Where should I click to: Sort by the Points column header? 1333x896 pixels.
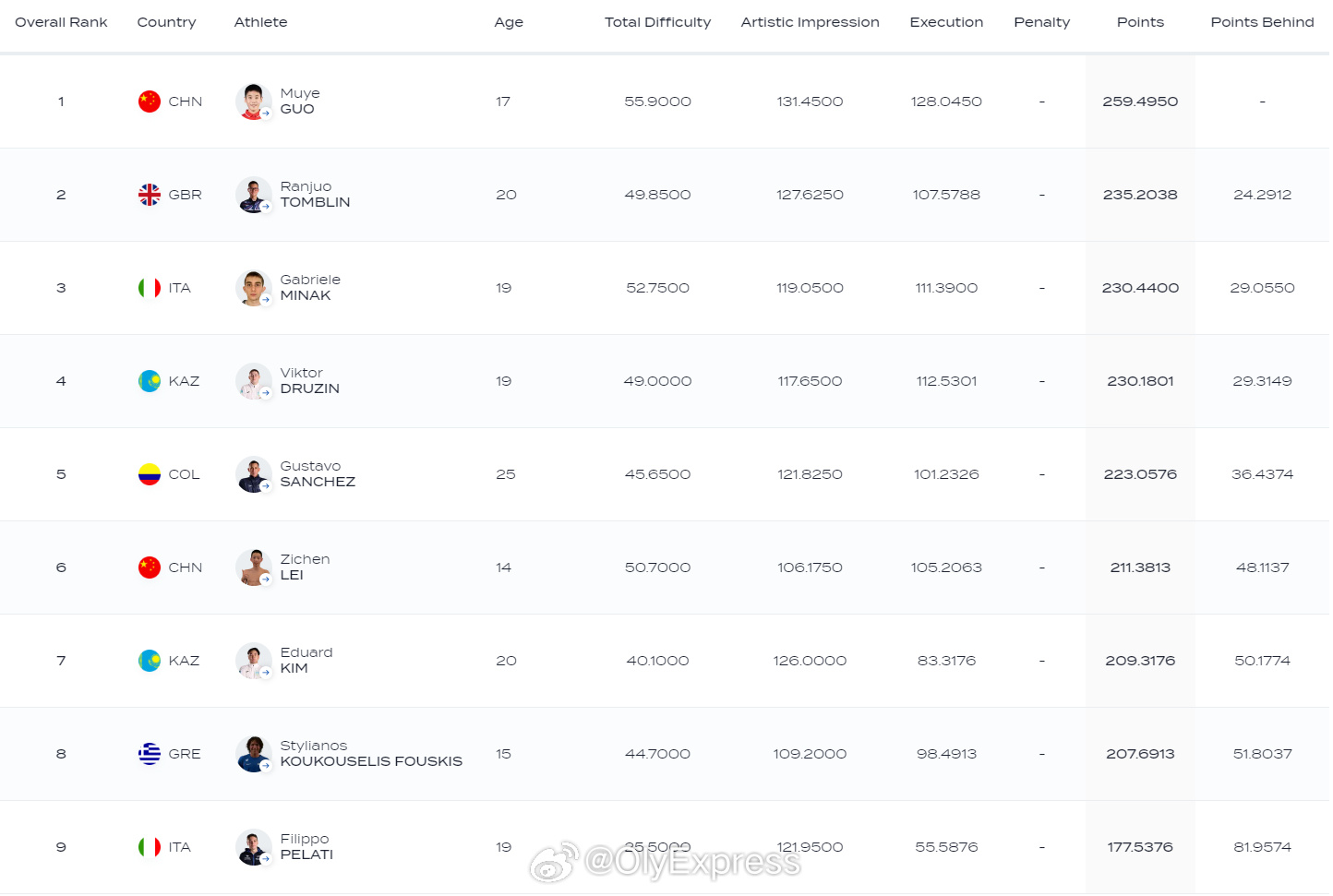1140,22
